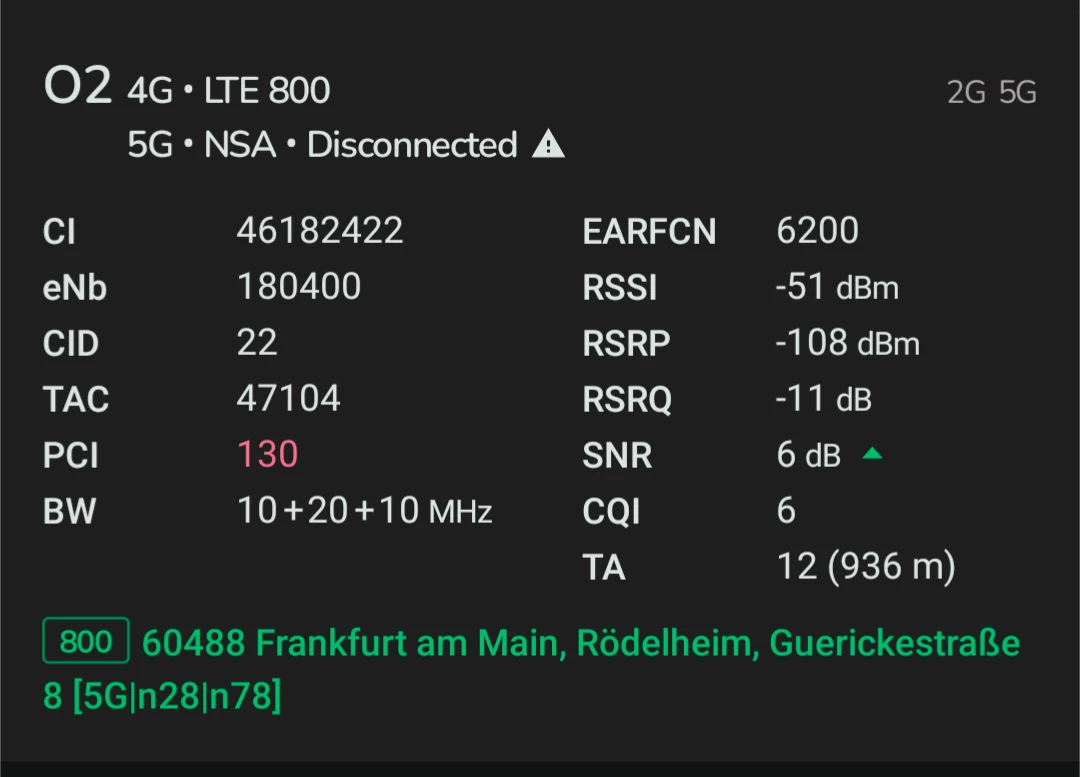The width and height of the screenshot is (1080, 777).
Task: Select the 5G label at top right
Action: pyautogui.click(x=1017, y=93)
